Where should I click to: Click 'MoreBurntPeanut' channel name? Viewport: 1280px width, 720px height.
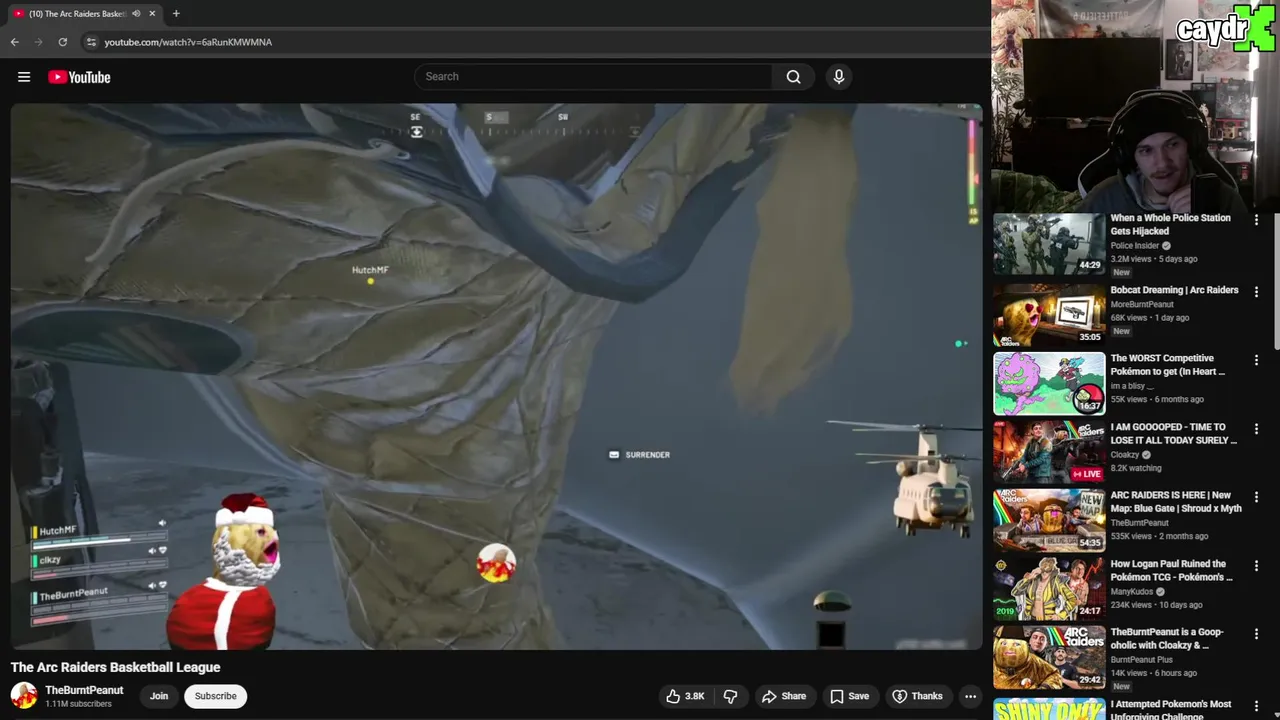tap(1142, 304)
